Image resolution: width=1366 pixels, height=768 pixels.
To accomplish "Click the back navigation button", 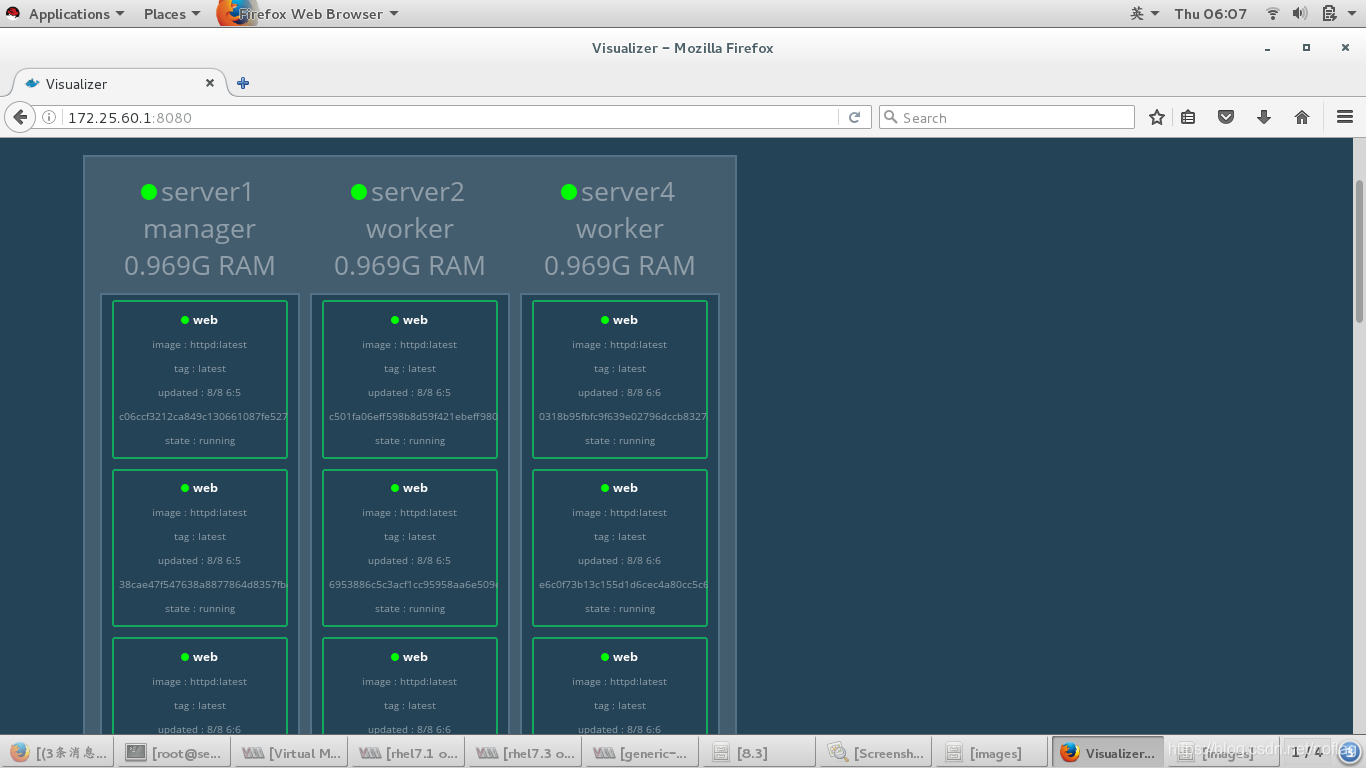I will point(20,117).
